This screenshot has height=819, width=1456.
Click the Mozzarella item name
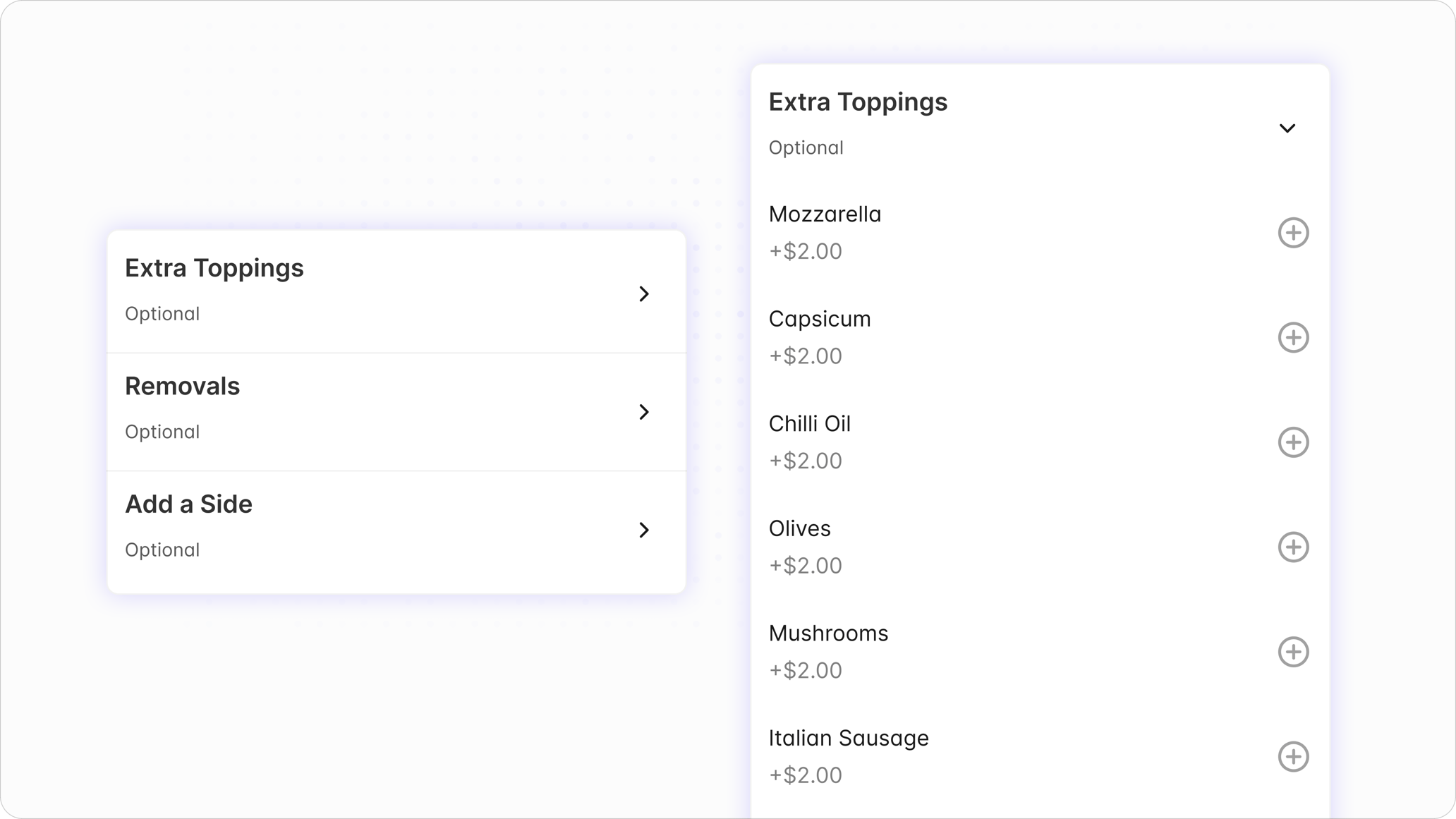(825, 214)
